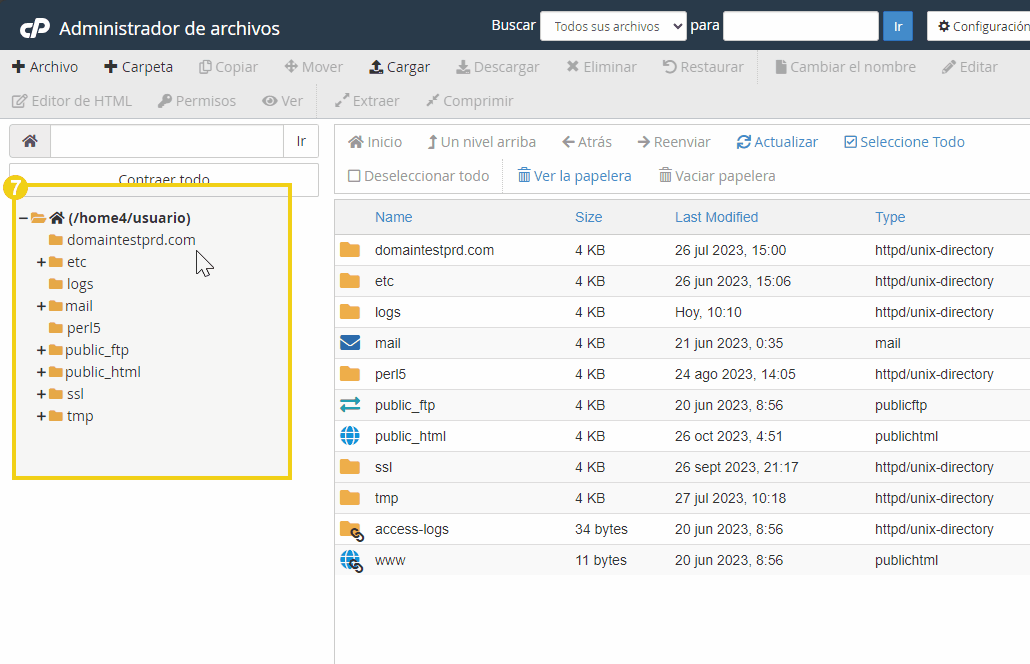Image resolution: width=1030 pixels, height=664 pixels.
Task: Open Ver la papelera
Action: pos(575,176)
